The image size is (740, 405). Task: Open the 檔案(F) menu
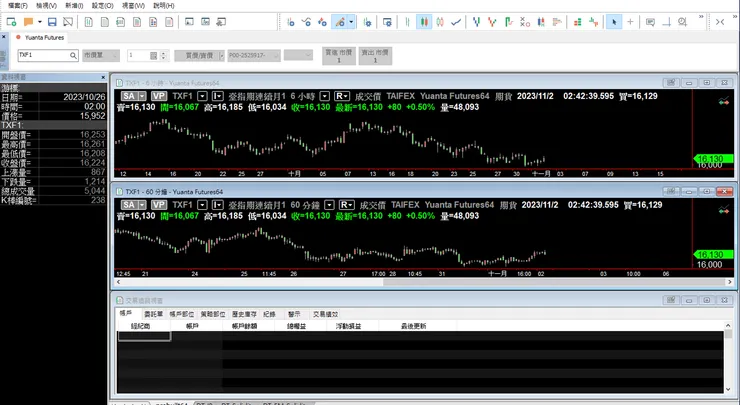pos(17,6)
